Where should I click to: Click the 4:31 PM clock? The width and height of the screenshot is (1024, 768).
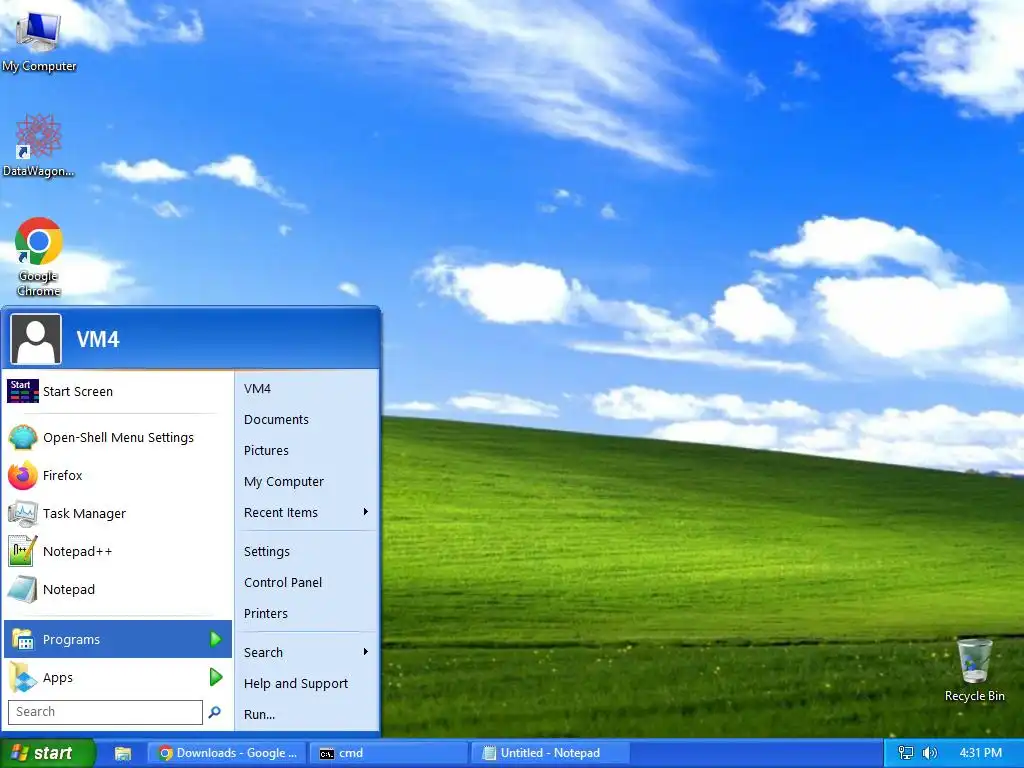981,753
